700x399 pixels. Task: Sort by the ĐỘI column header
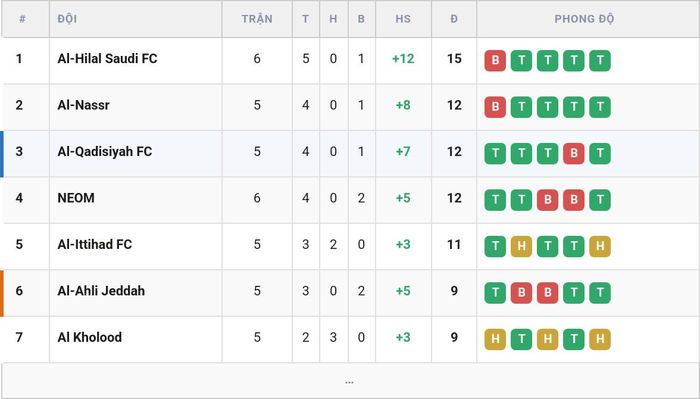(x=67, y=19)
